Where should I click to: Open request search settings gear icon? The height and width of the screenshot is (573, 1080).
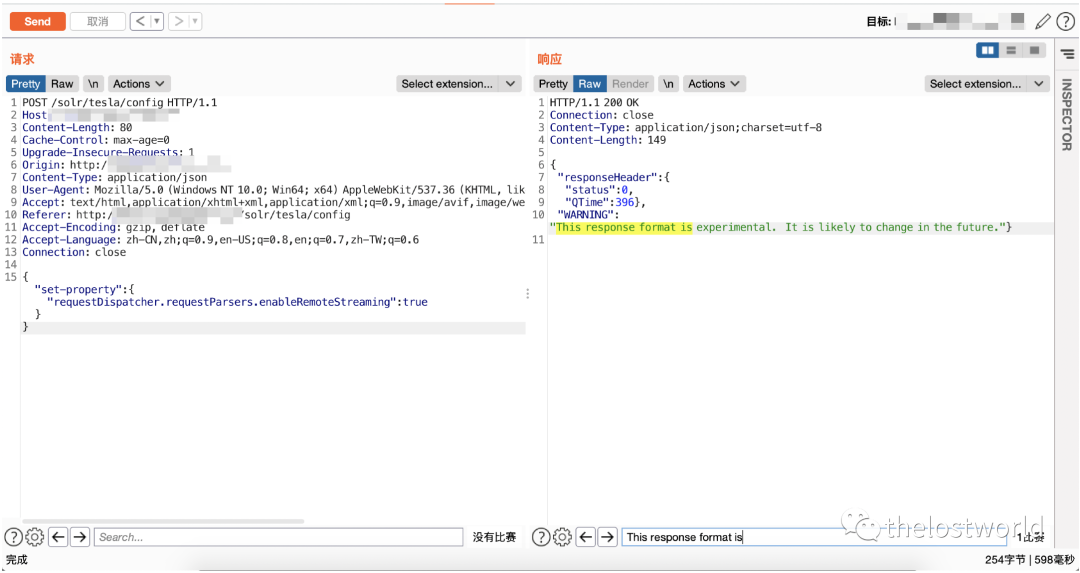point(34,537)
